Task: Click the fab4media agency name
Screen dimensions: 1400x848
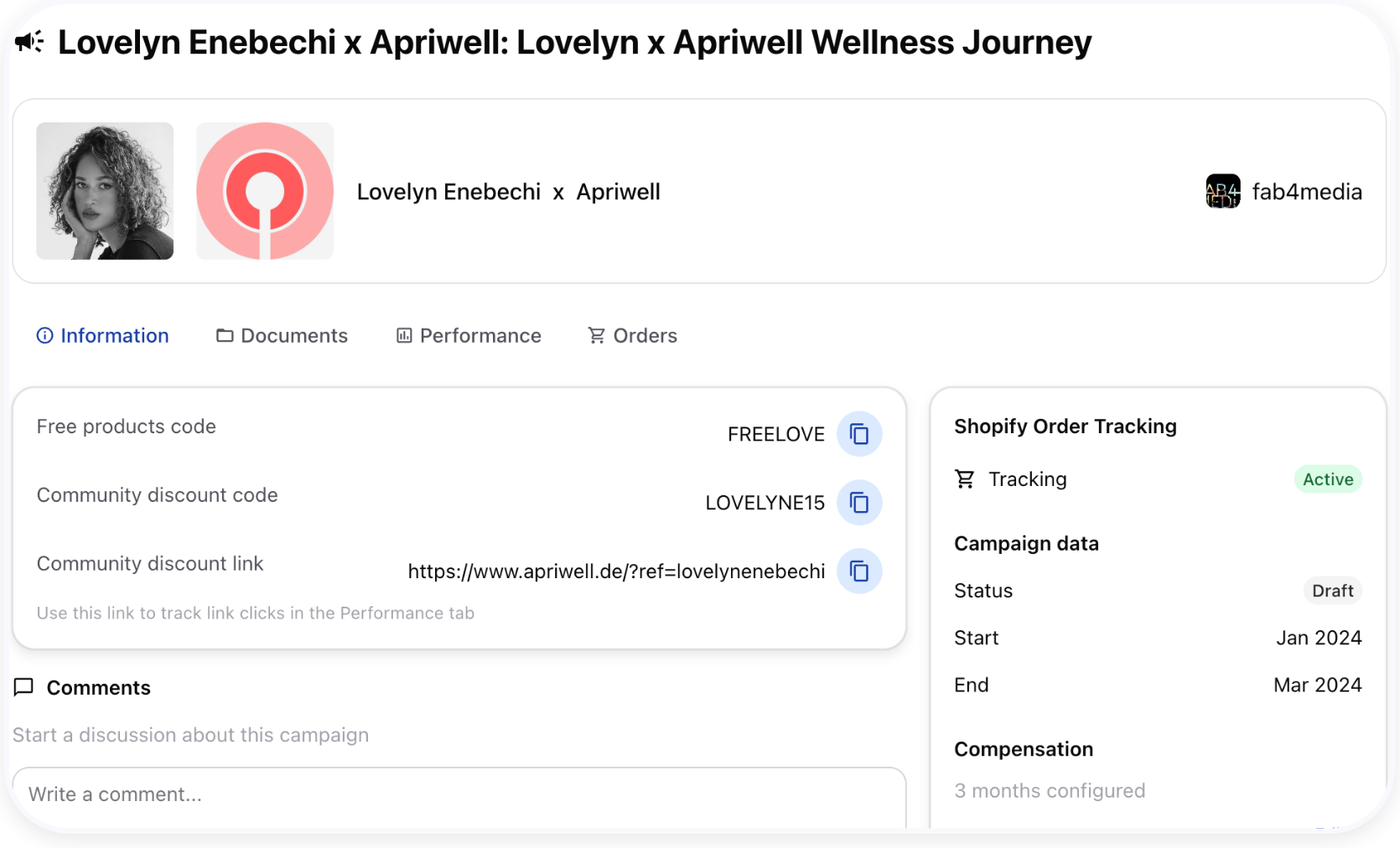Action: tap(1307, 192)
